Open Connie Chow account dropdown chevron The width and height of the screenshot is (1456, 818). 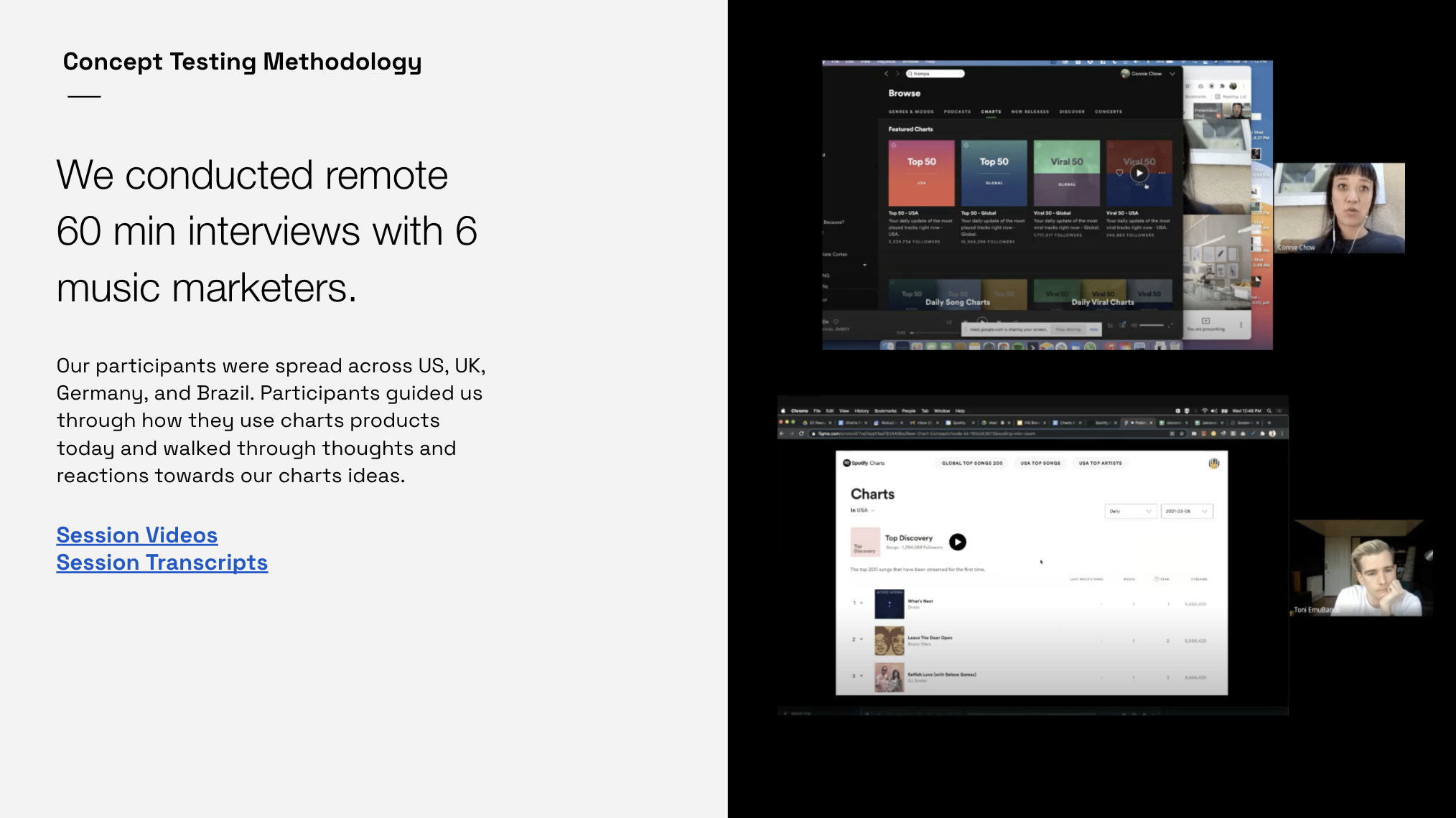[1172, 73]
